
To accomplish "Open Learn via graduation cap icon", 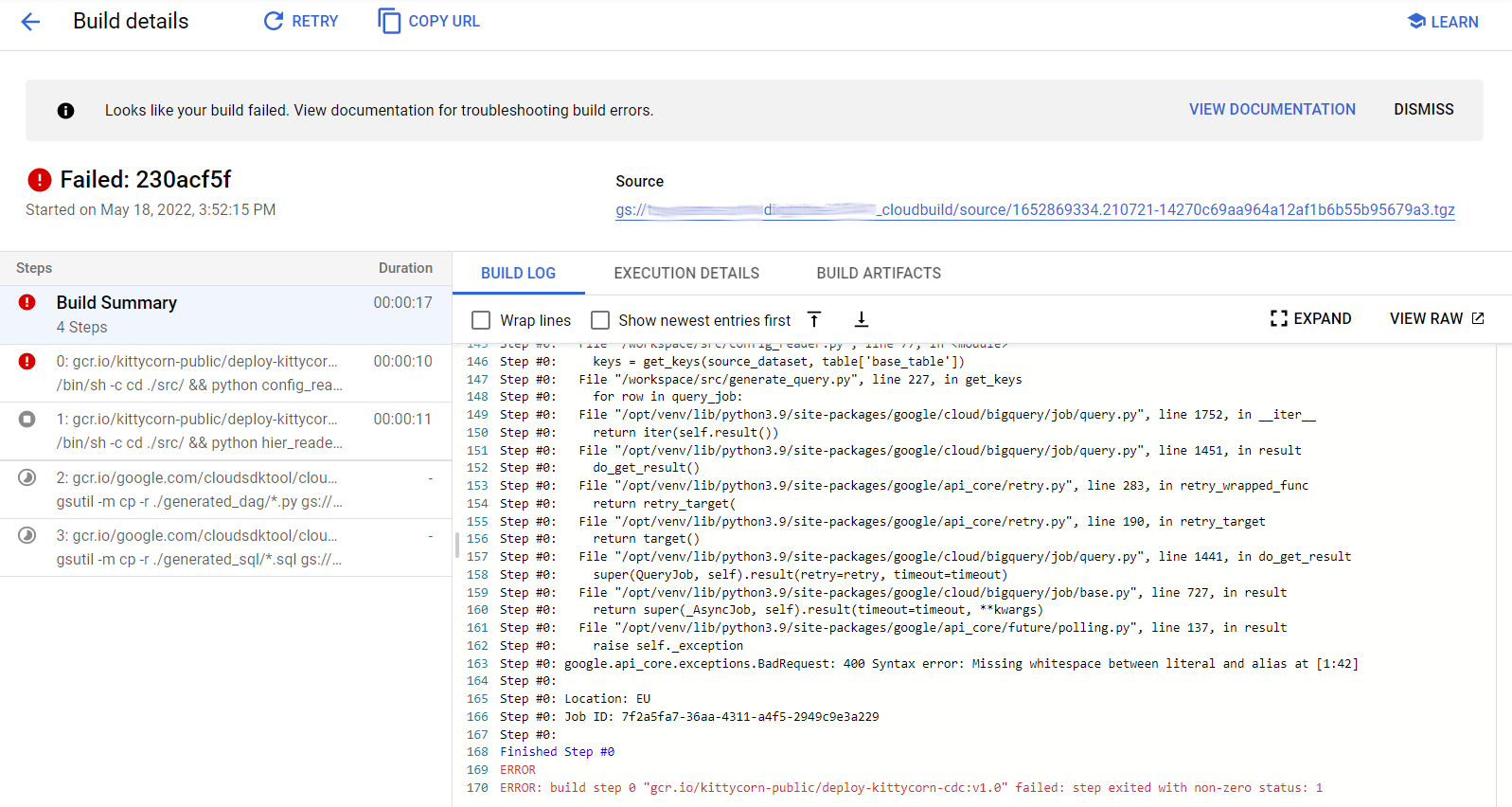I will [x=1416, y=21].
